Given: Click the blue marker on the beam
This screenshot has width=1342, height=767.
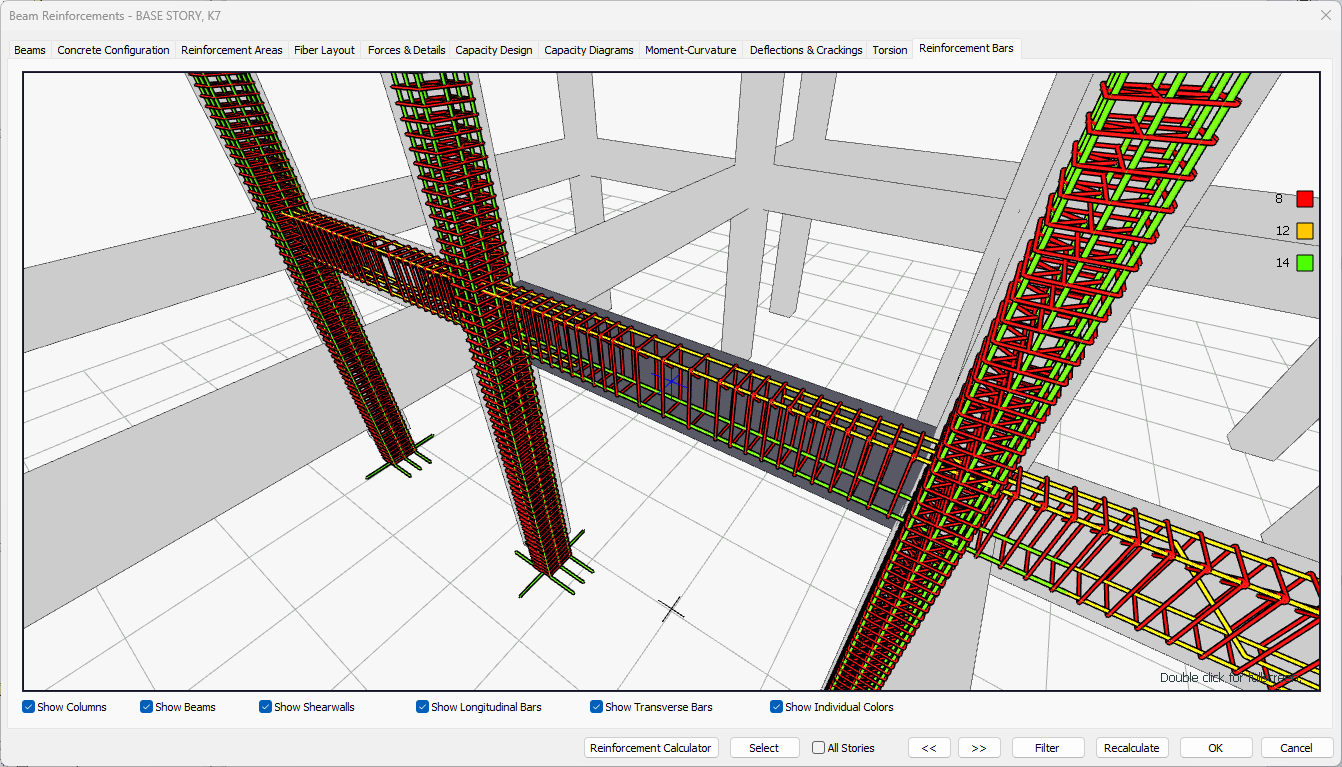Looking at the screenshot, I should coord(672,381).
